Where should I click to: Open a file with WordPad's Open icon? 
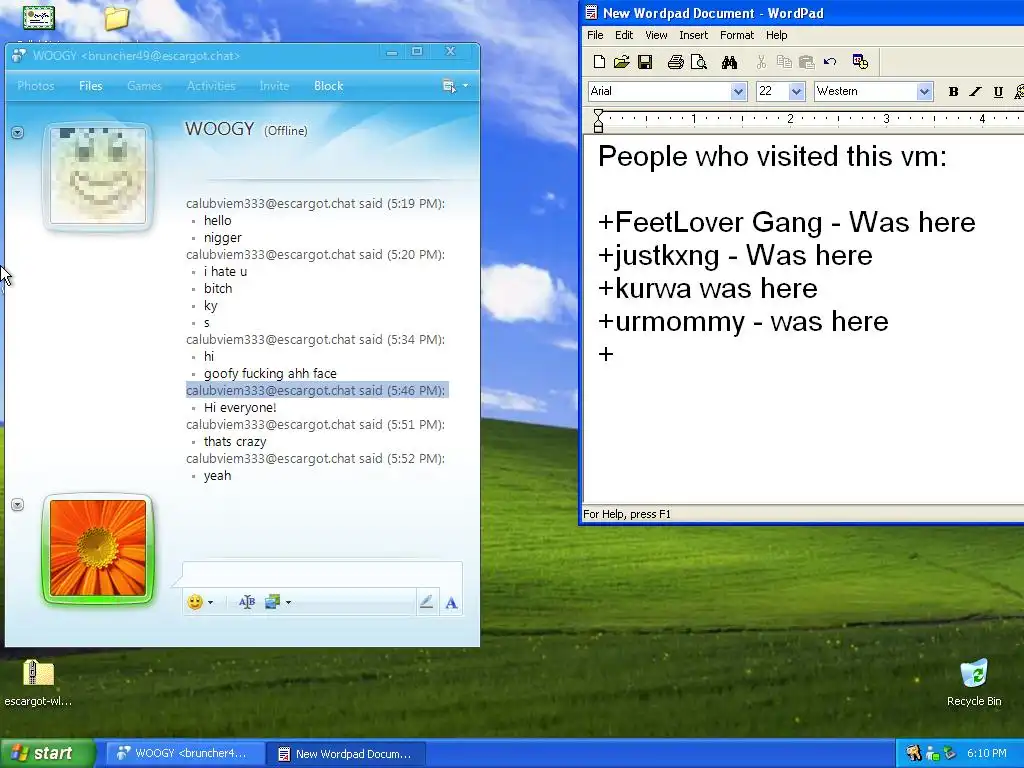pos(621,62)
